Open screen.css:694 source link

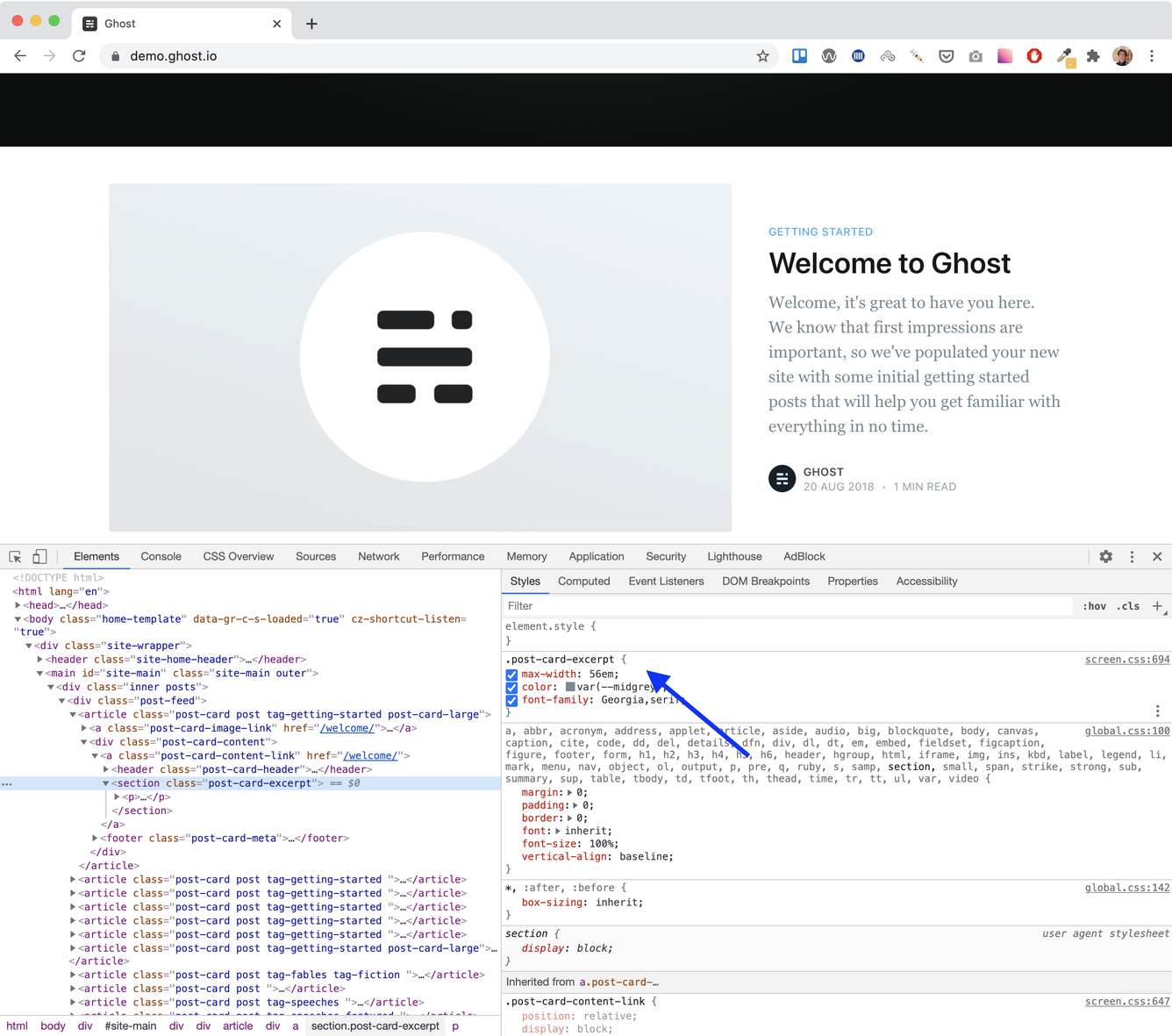pos(1127,660)
